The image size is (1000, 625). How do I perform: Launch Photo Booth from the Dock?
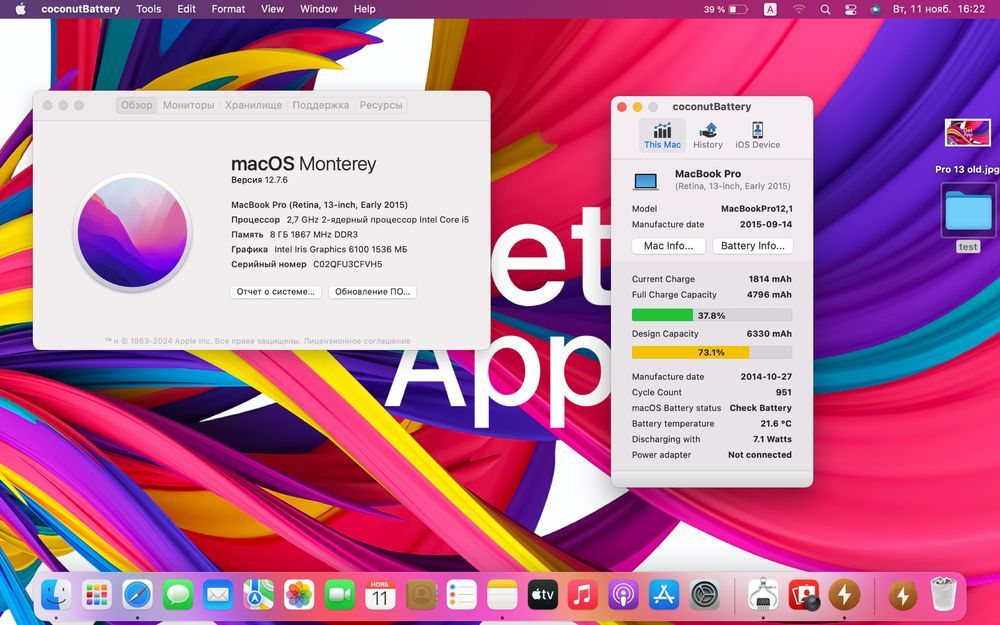click(x=804, y=596)
